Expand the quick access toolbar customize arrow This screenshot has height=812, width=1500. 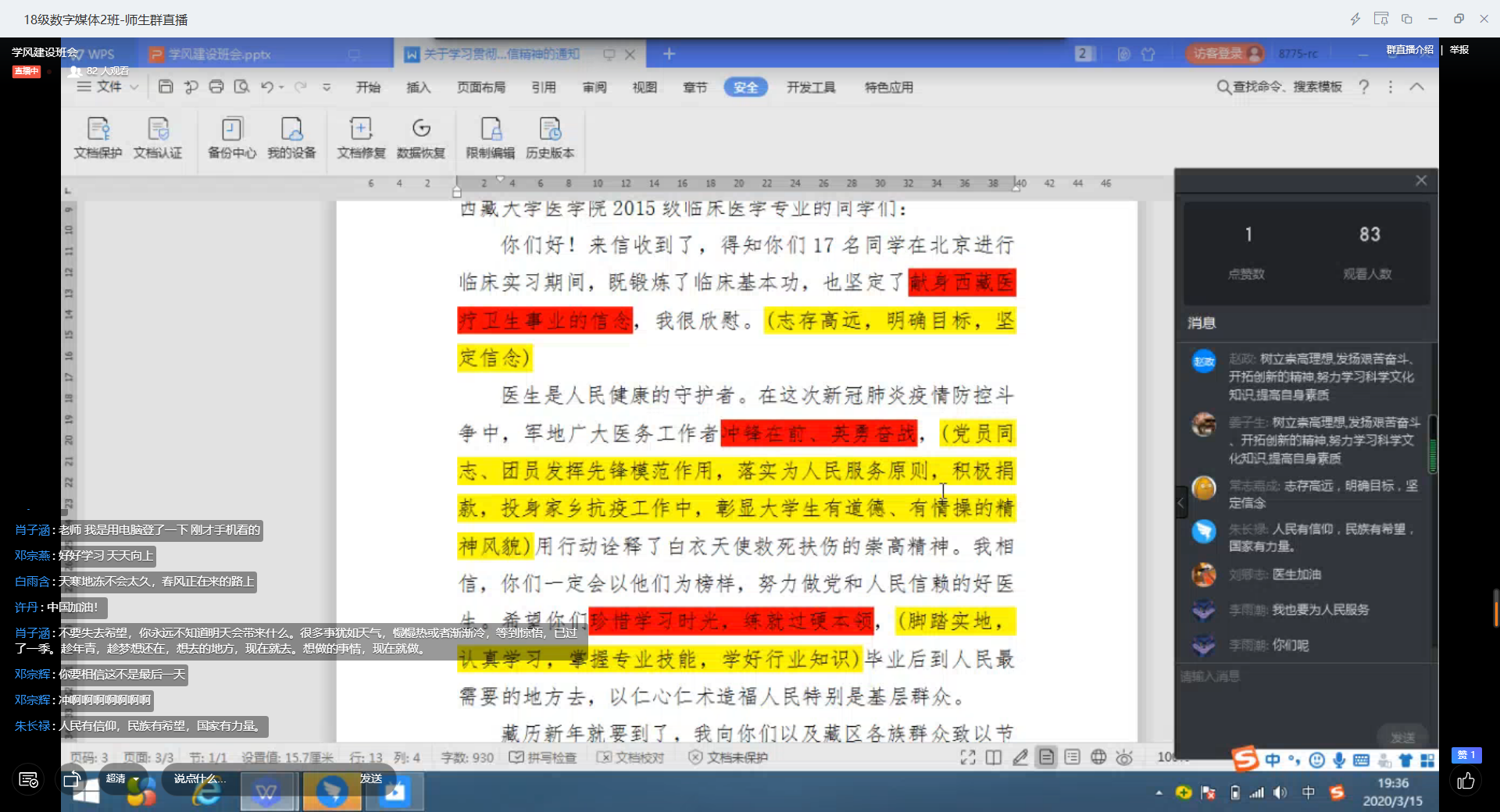click(327, 87)
